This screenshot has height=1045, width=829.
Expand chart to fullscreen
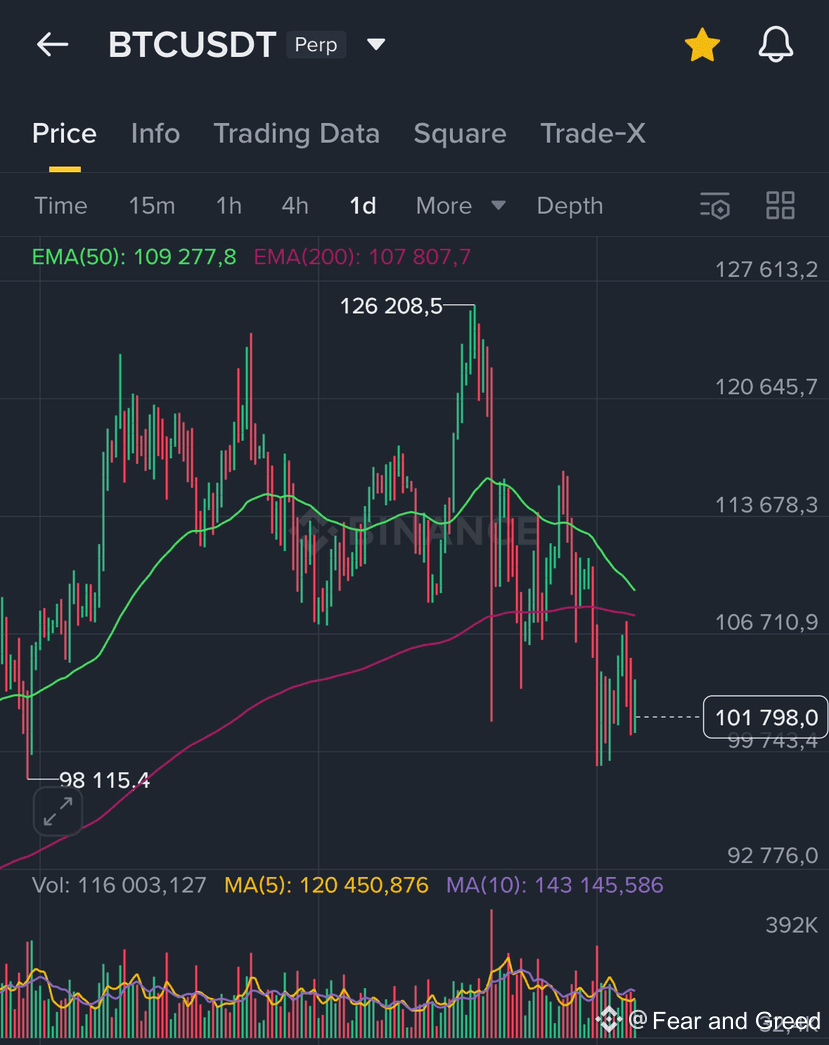pos(58,811)
